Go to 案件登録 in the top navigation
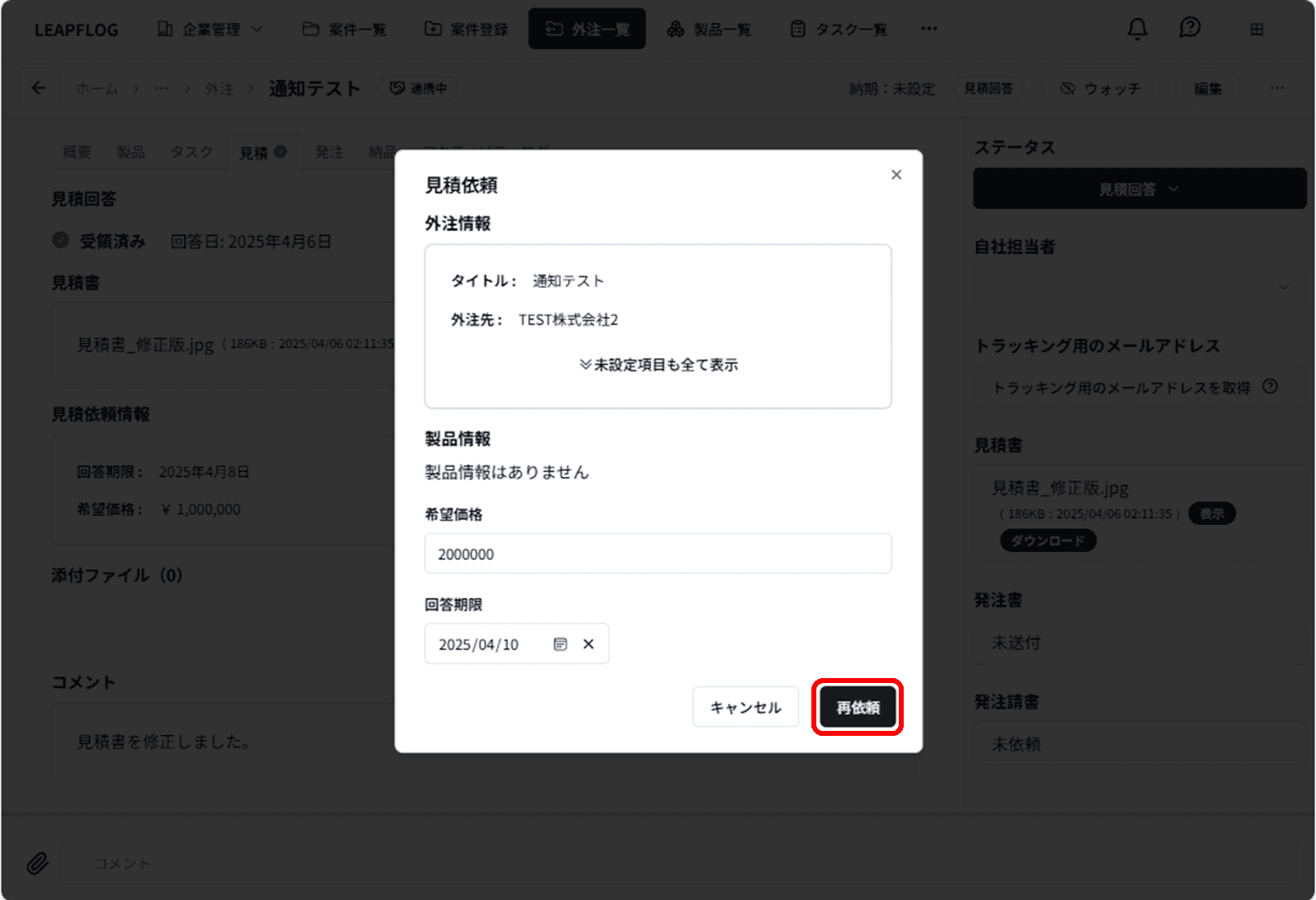Image resolution: width=1316 pixels, height=900 pixels. click(467, 29)
